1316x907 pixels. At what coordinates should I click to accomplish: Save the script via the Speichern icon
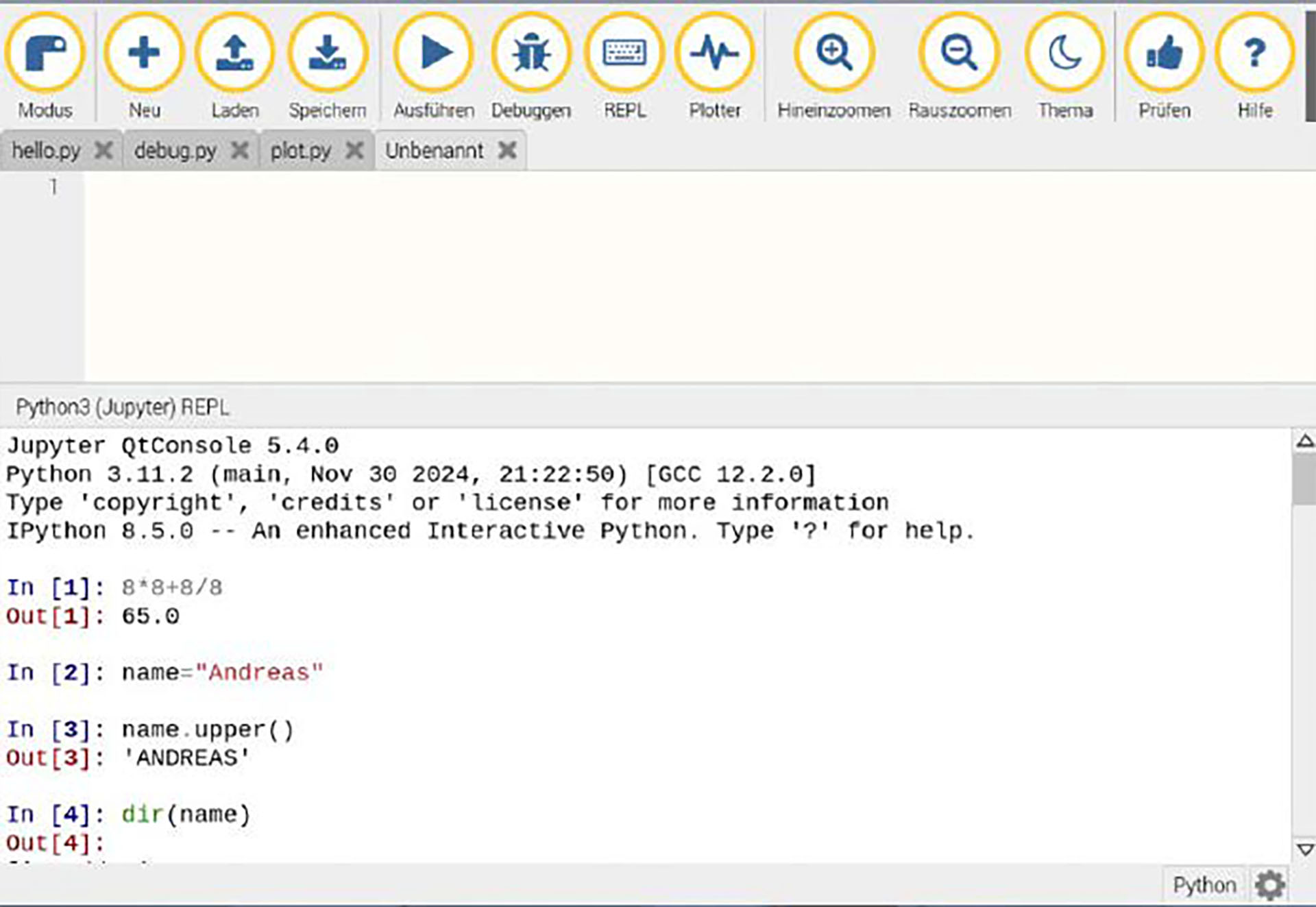pyautogui.click(x=328, y=51)
